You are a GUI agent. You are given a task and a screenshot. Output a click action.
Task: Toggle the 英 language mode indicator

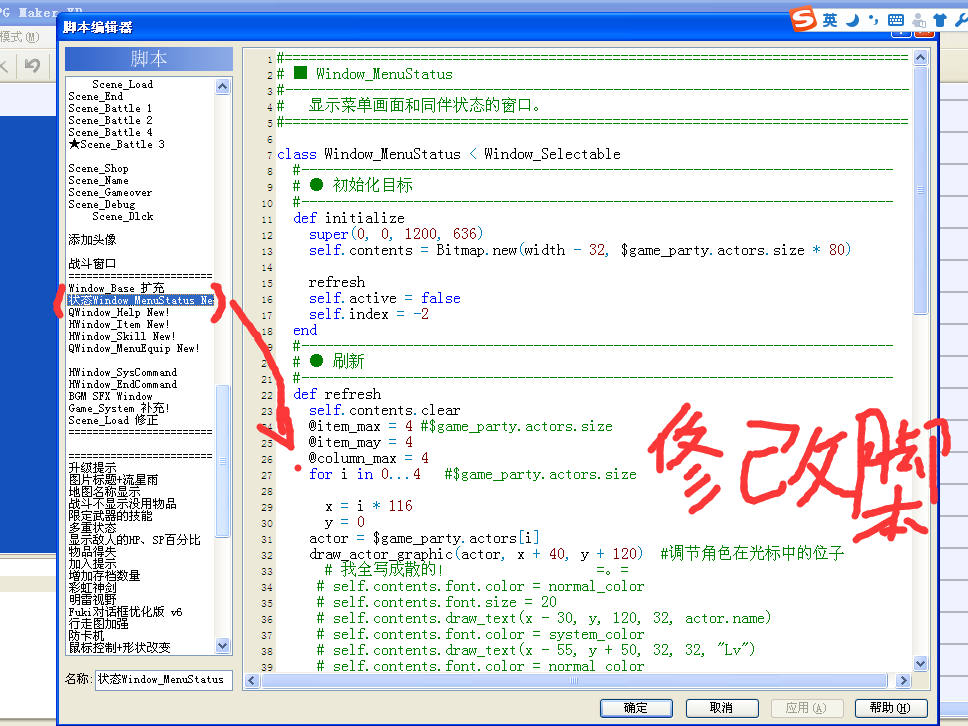coord(830,20)
